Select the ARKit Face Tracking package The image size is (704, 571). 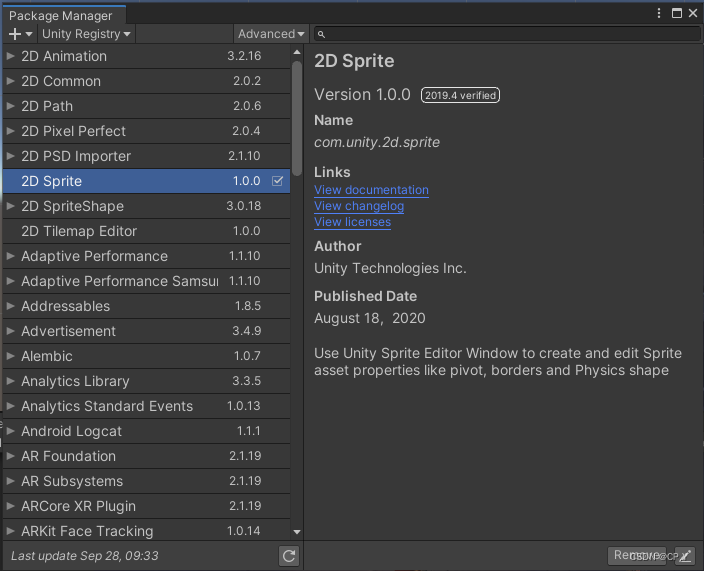pos(146,531)
